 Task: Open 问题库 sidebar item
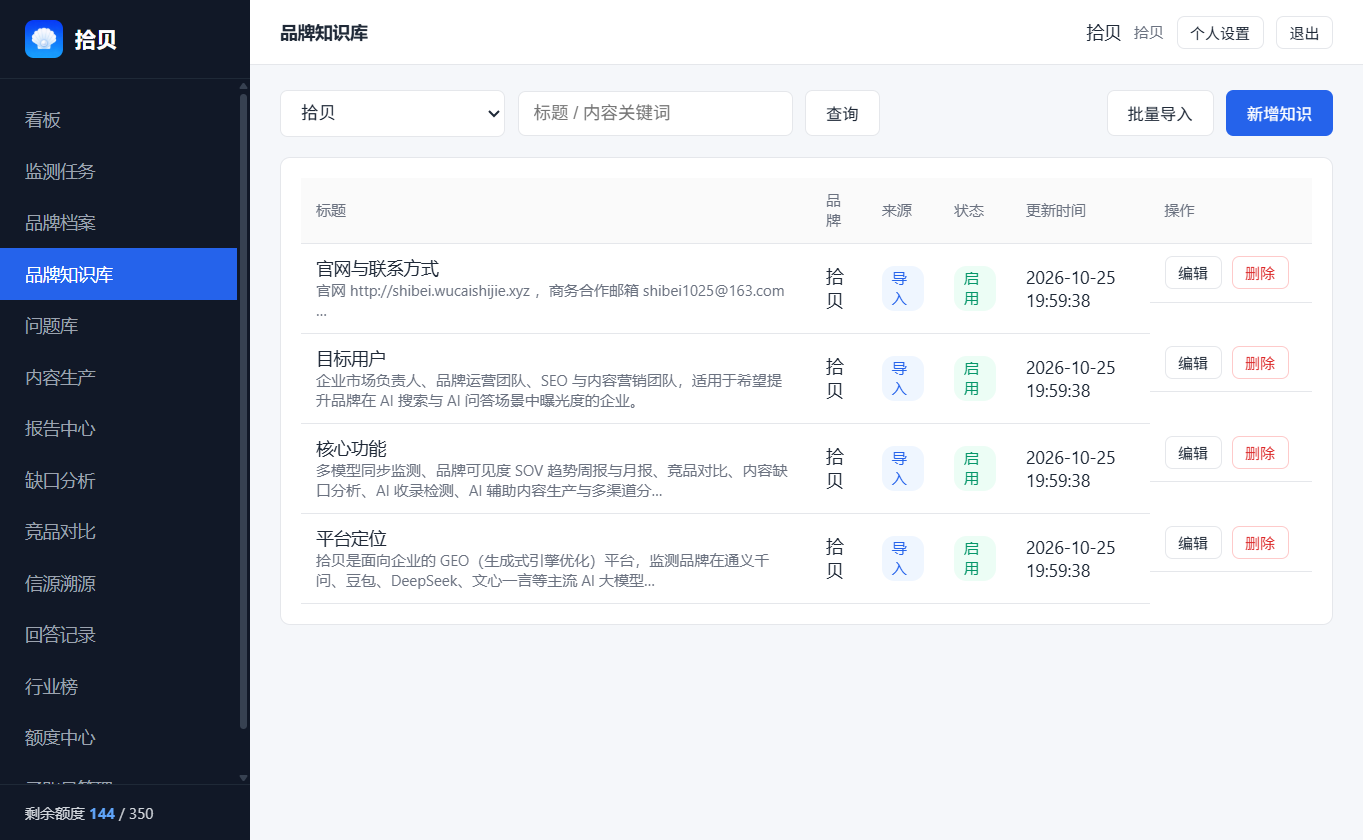pyautogui.click(x=118, y=326)
